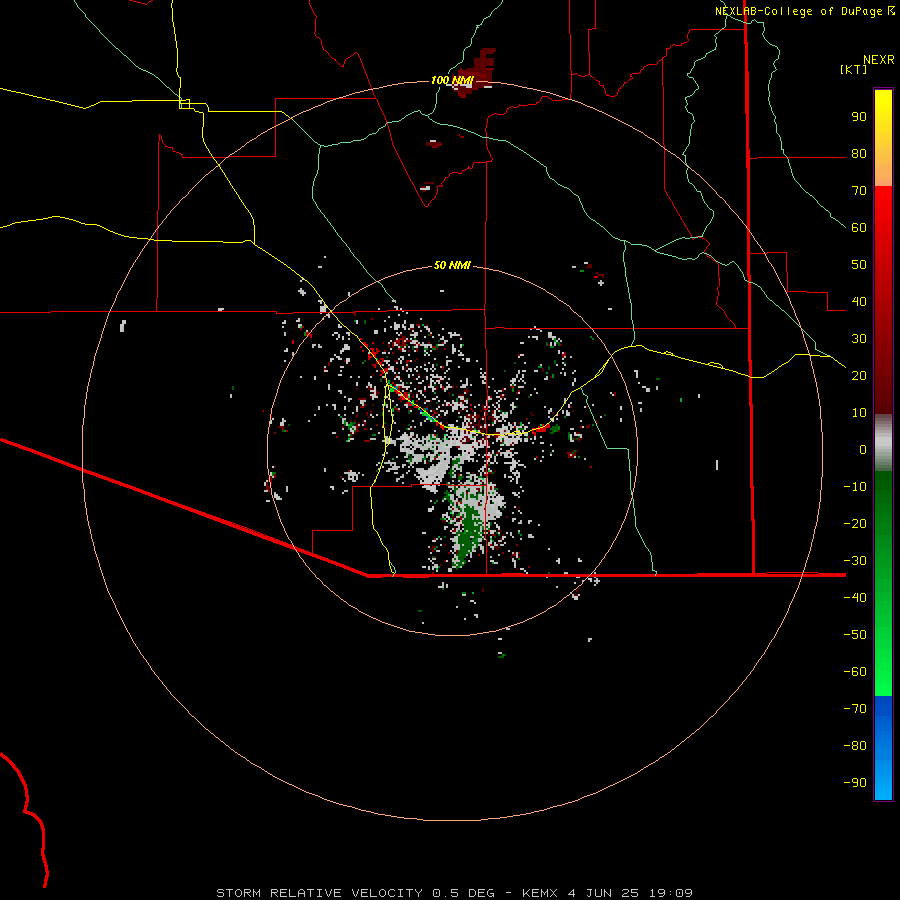Click the positive 90 value on the velocity scale
900x900 pixels.
click(x=859, y=117)
